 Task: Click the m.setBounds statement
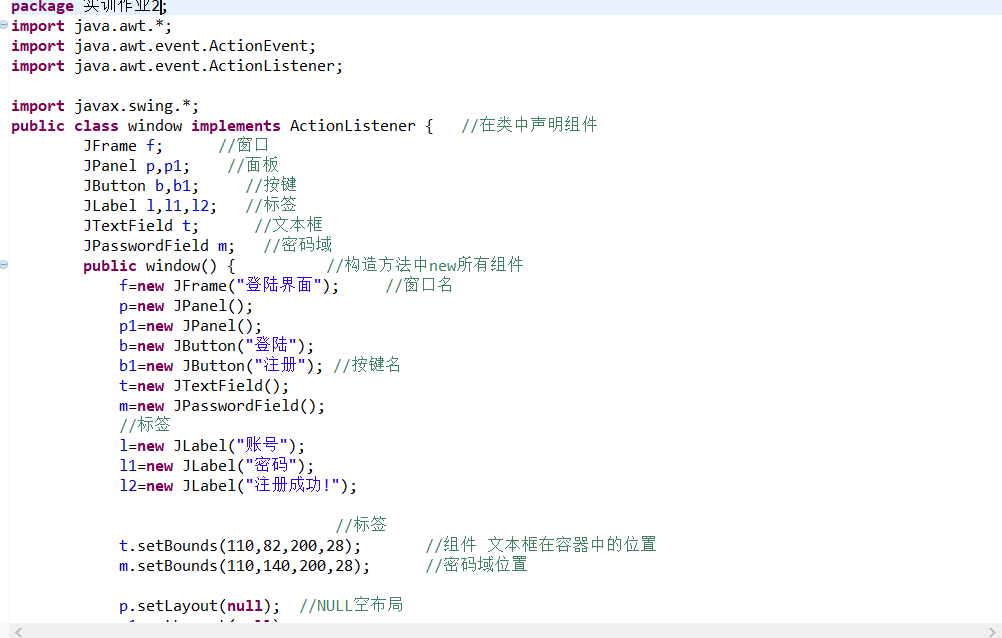[x=244, y=566]
